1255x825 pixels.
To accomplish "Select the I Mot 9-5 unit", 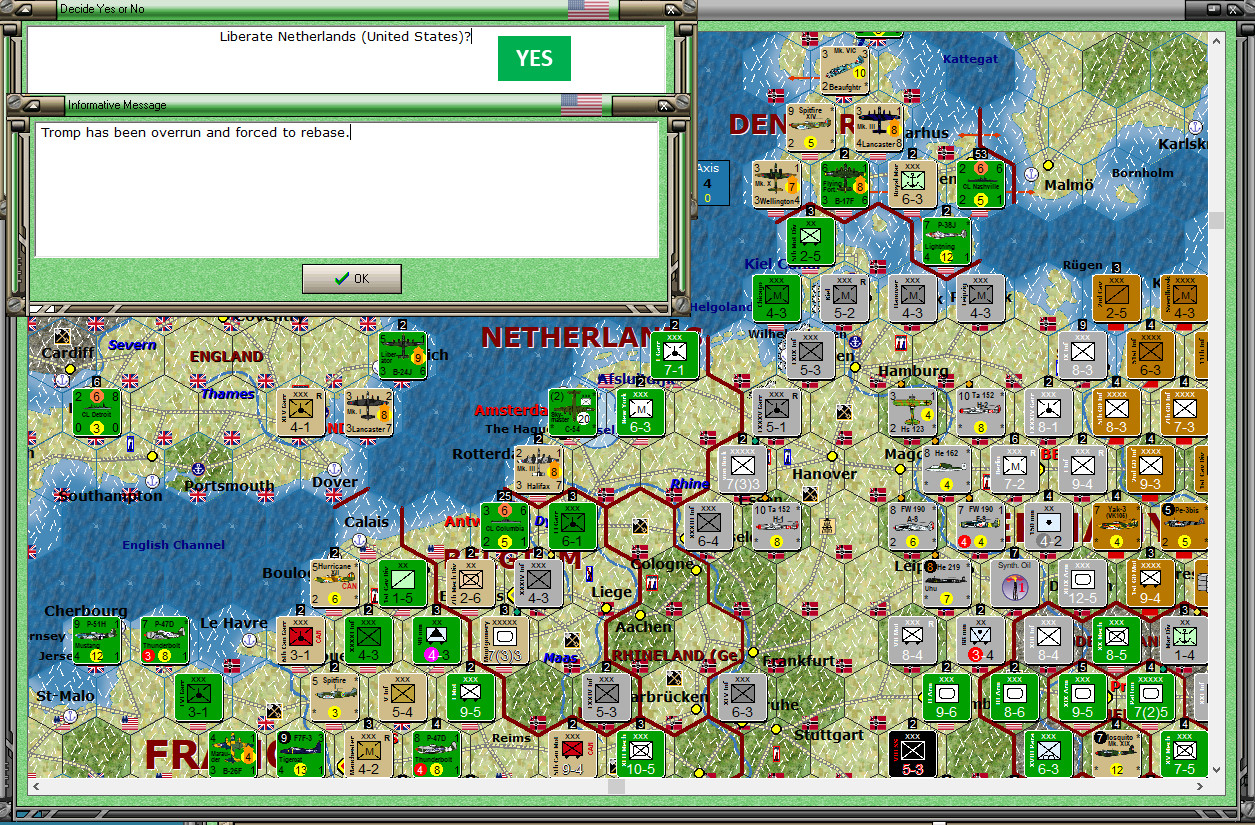I will (x=471, y=698).
